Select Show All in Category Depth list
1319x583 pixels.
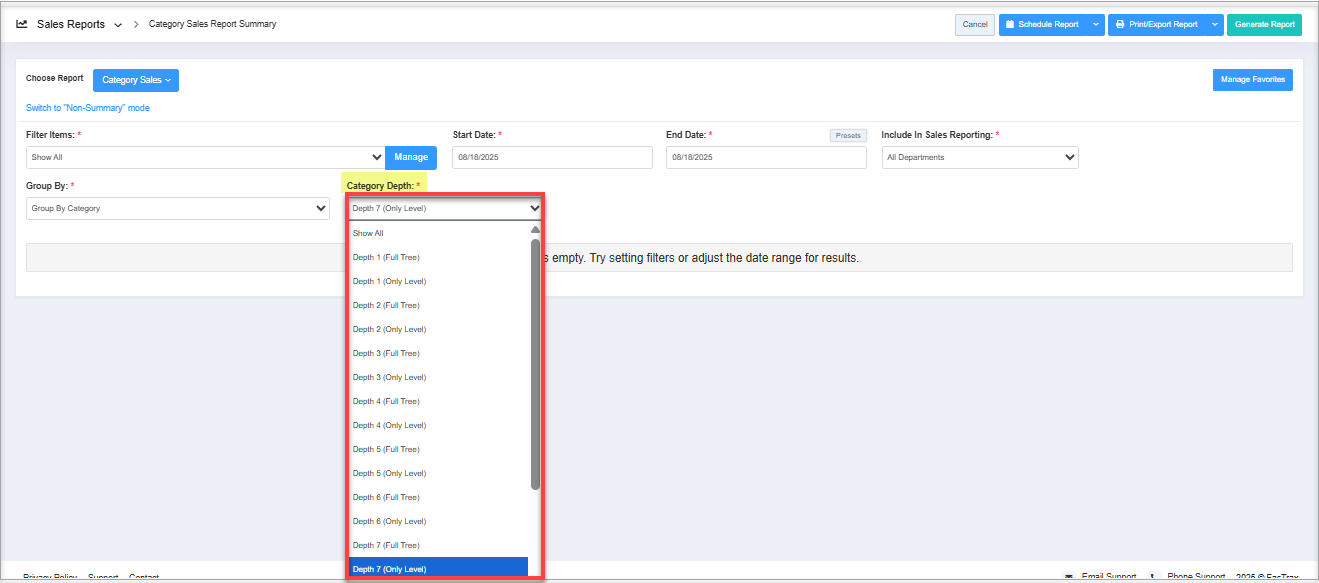(368, 233)
